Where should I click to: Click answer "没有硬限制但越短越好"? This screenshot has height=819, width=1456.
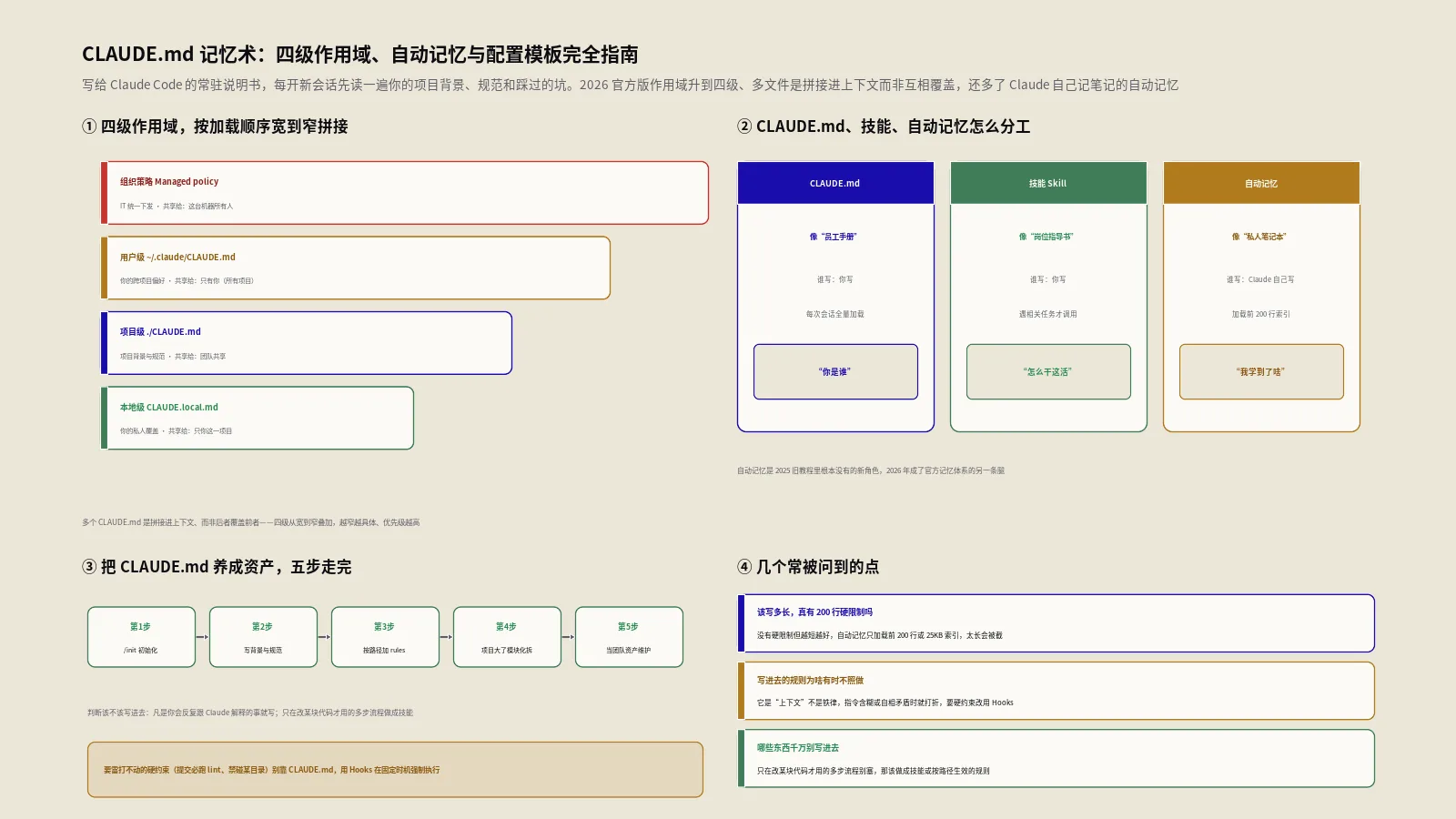click(879, 635)
